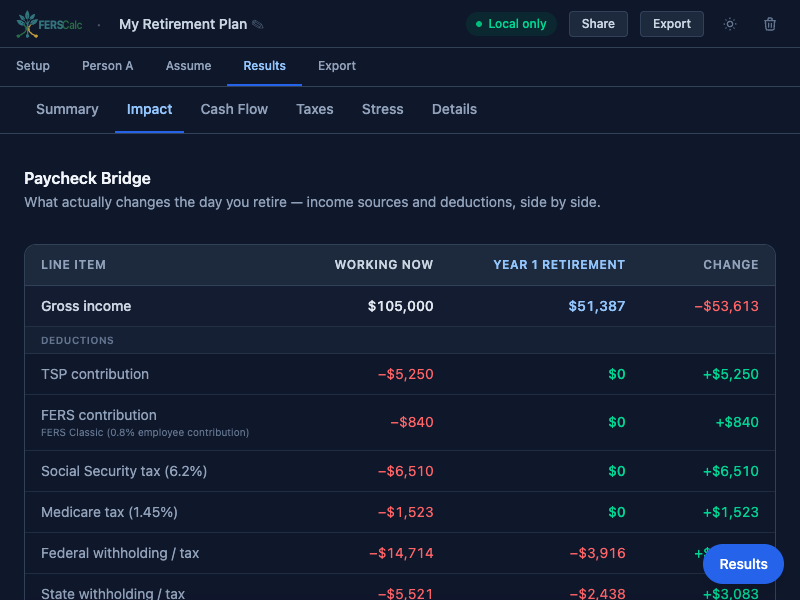Open the Cash Flow sub-tab
Screen dimensions: 800x600
tap(234, 109)
